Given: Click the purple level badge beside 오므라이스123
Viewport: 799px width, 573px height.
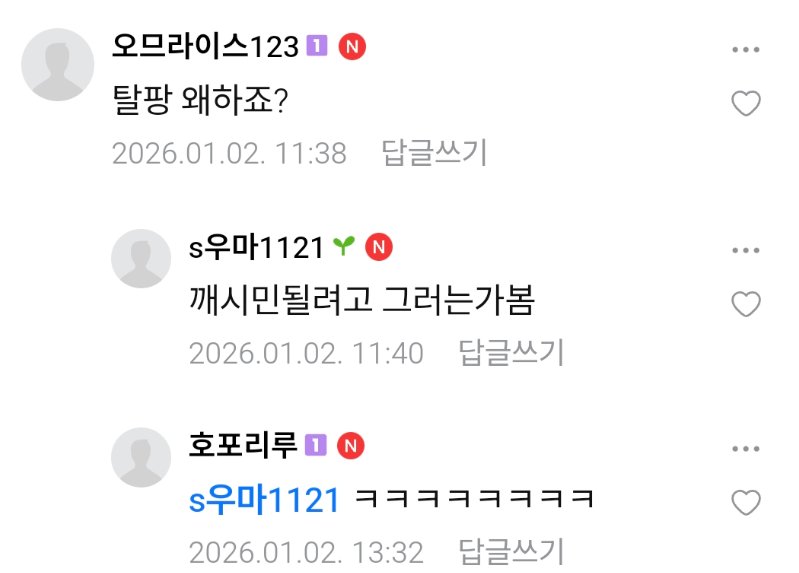Looking at the screenshot, I should (316, 46).
